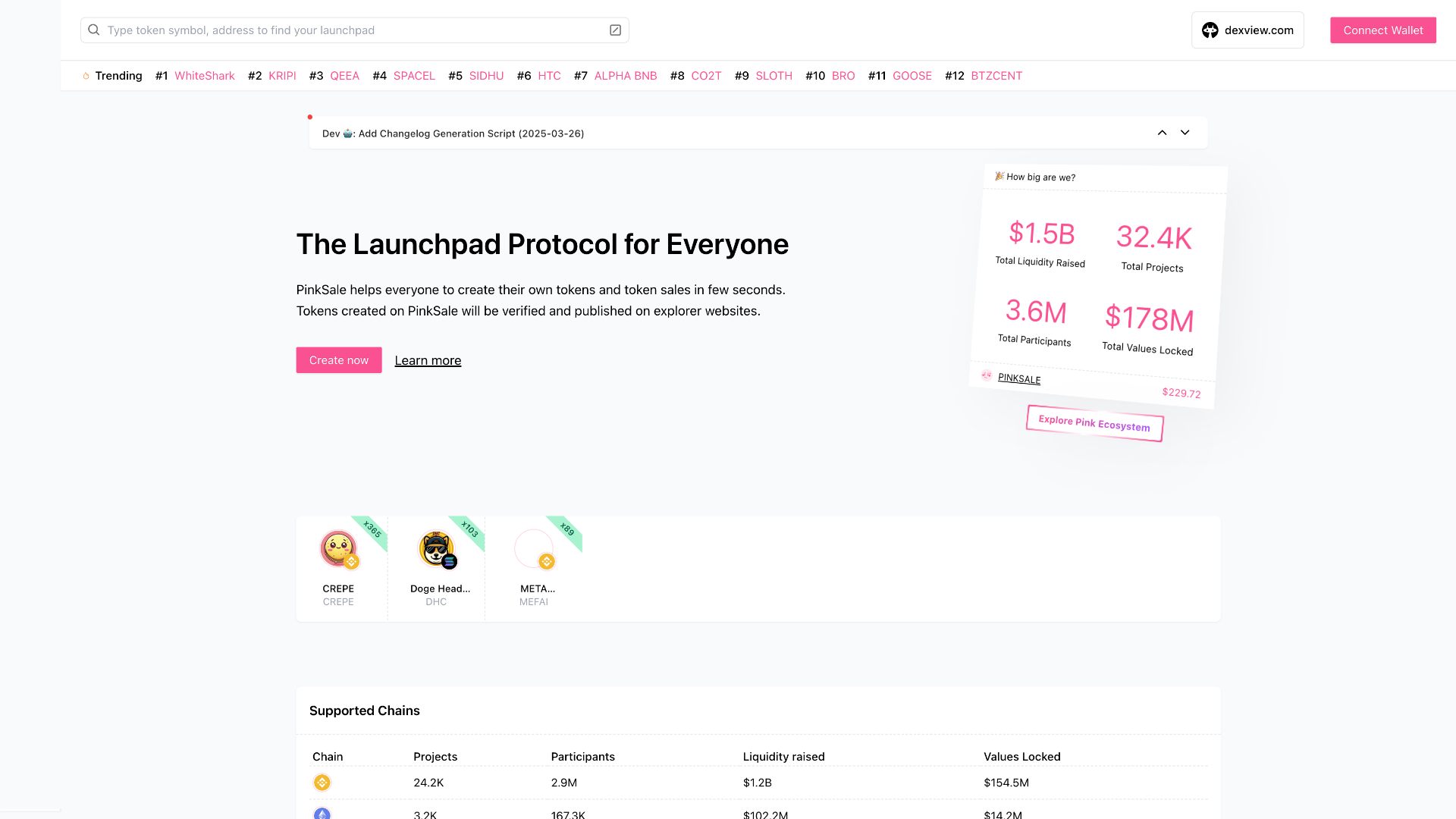Open the PINKSALE link in stats card

pyautogui.click(x=1019, y=378)
